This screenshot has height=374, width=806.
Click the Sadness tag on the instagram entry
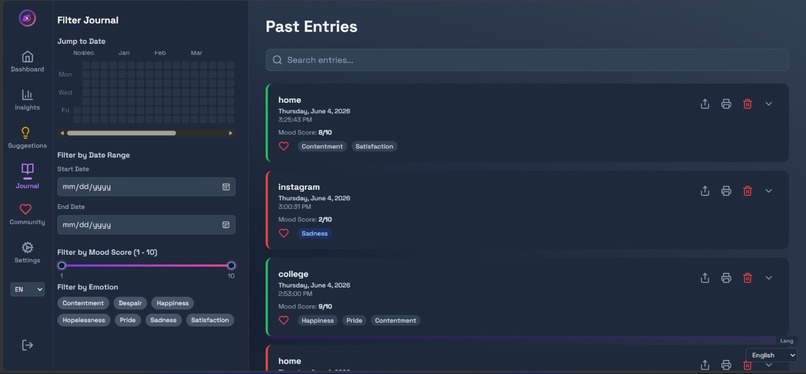tap(314, 233)
